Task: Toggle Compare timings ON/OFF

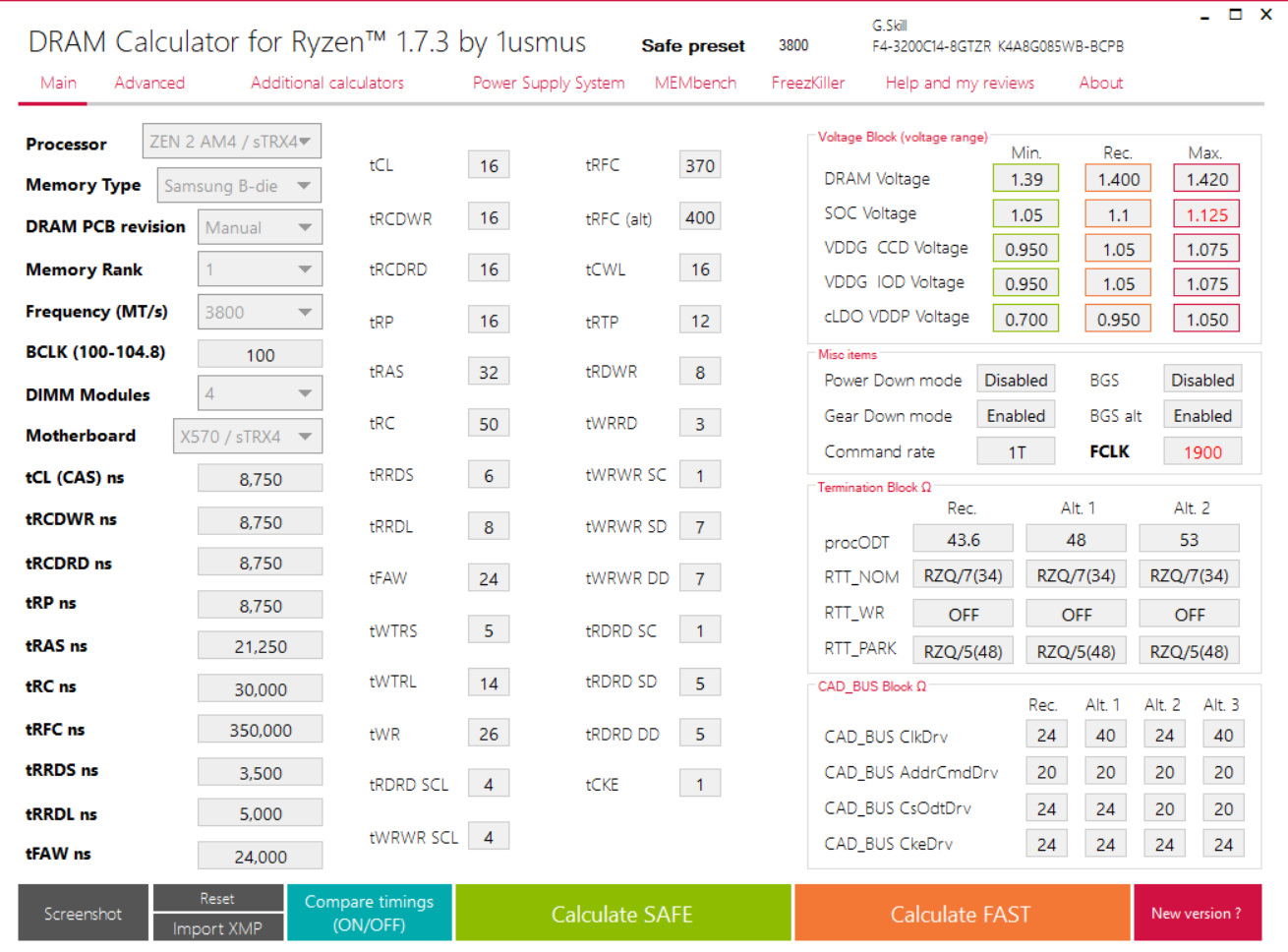Action: point(369,914)
